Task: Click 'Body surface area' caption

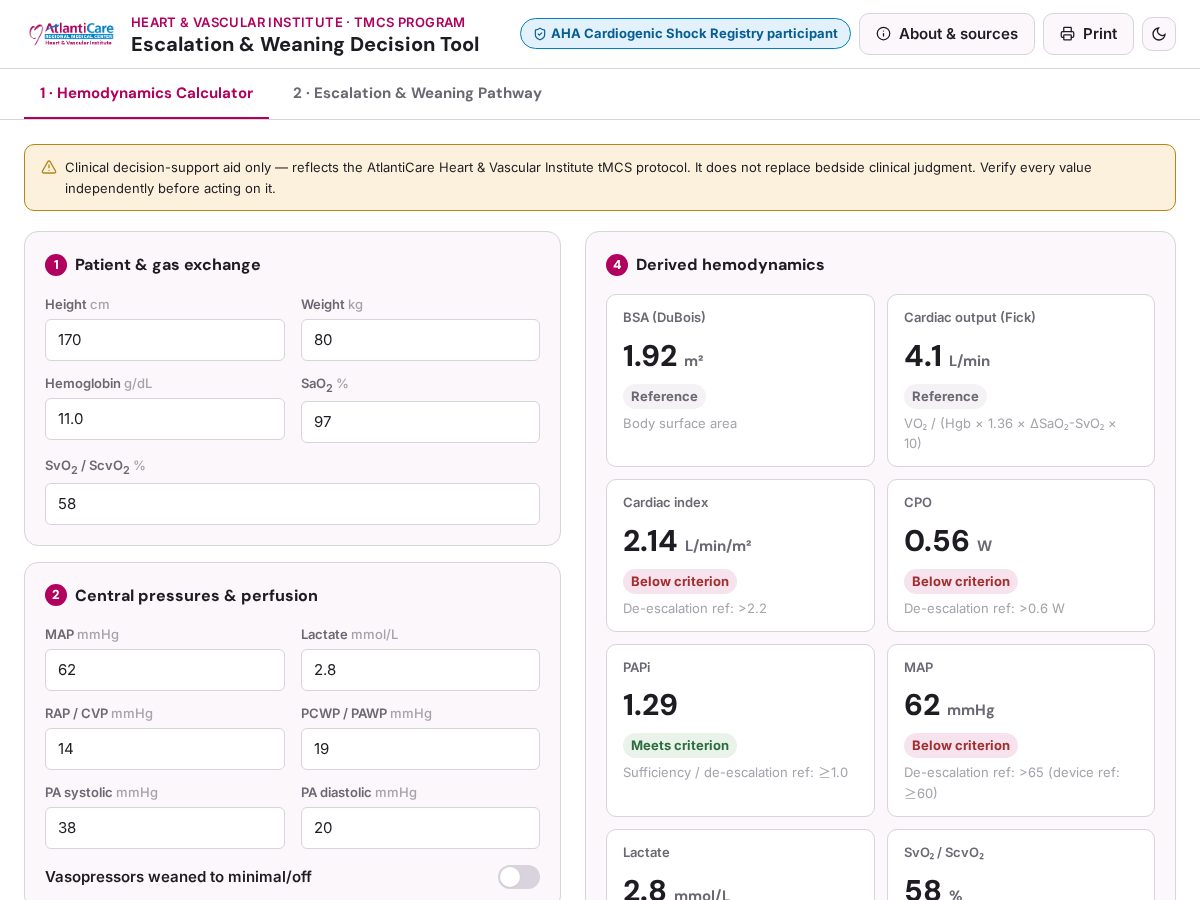Action: (680, 423)
